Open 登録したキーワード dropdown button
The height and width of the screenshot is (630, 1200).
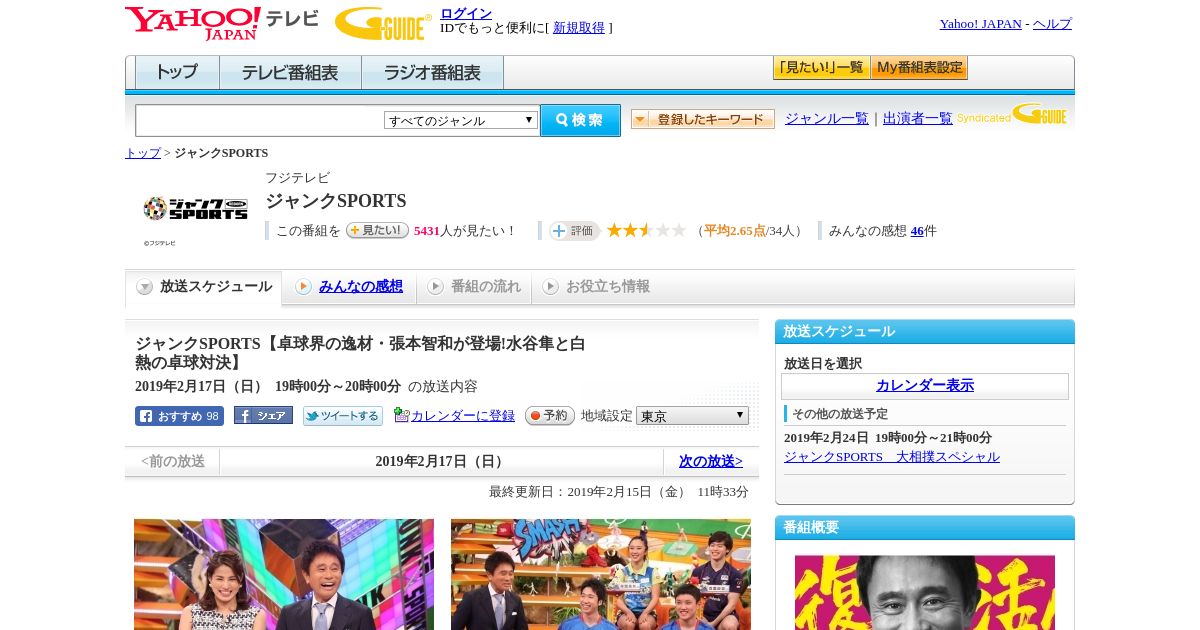click(702, 119)
